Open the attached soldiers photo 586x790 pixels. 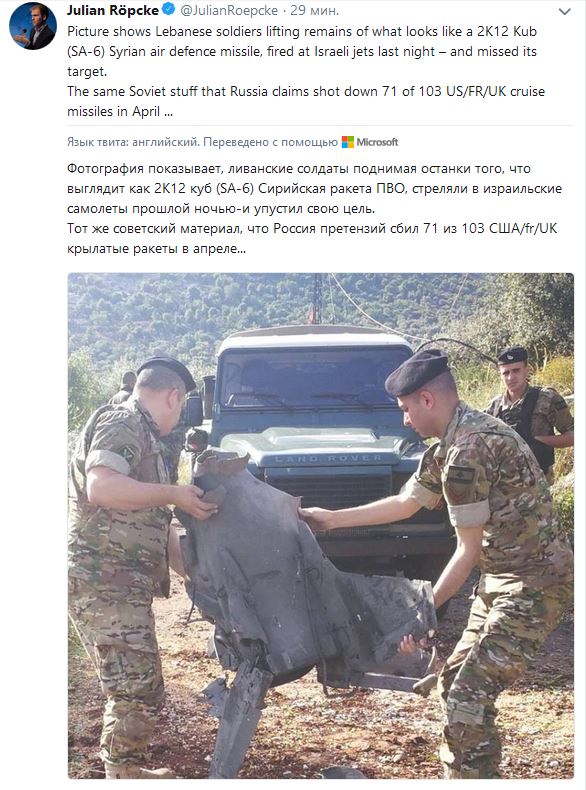click(321, 525)
